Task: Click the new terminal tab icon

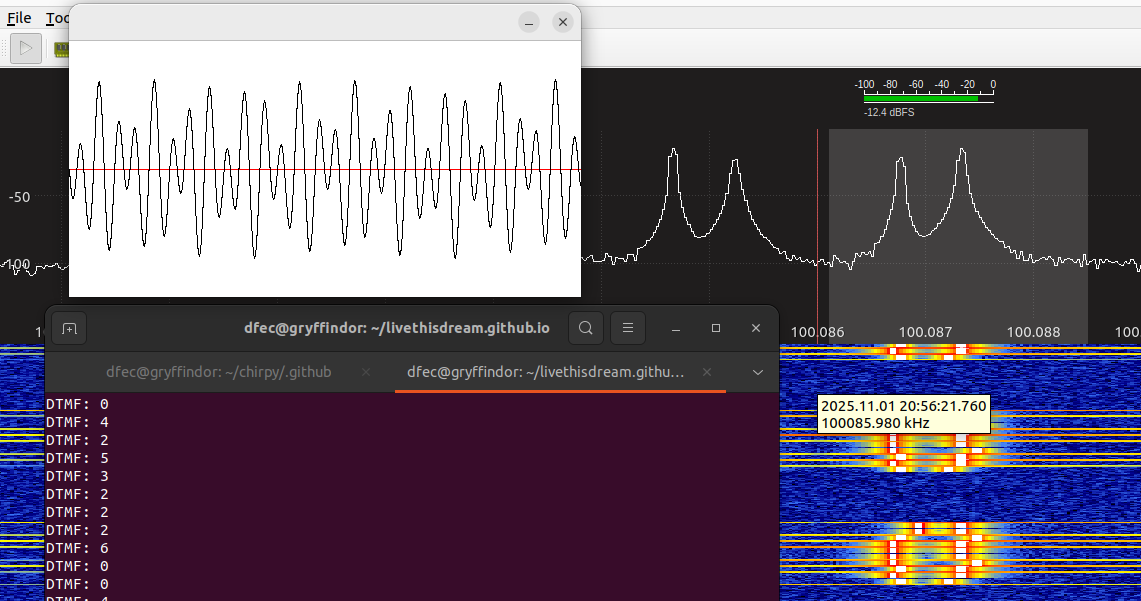Action: pyautogui.click(x=69, y=328)
